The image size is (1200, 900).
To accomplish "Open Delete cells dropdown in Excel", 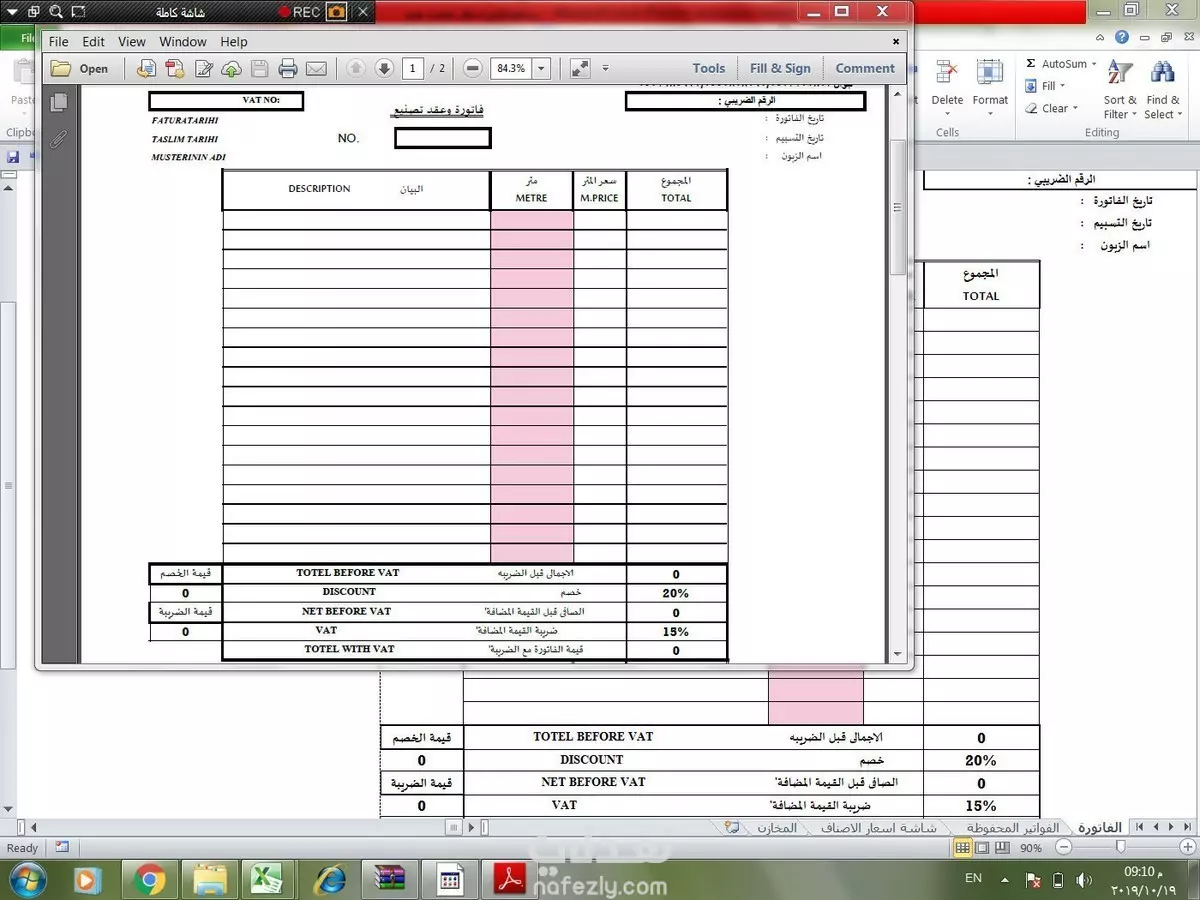I will 947,88.
